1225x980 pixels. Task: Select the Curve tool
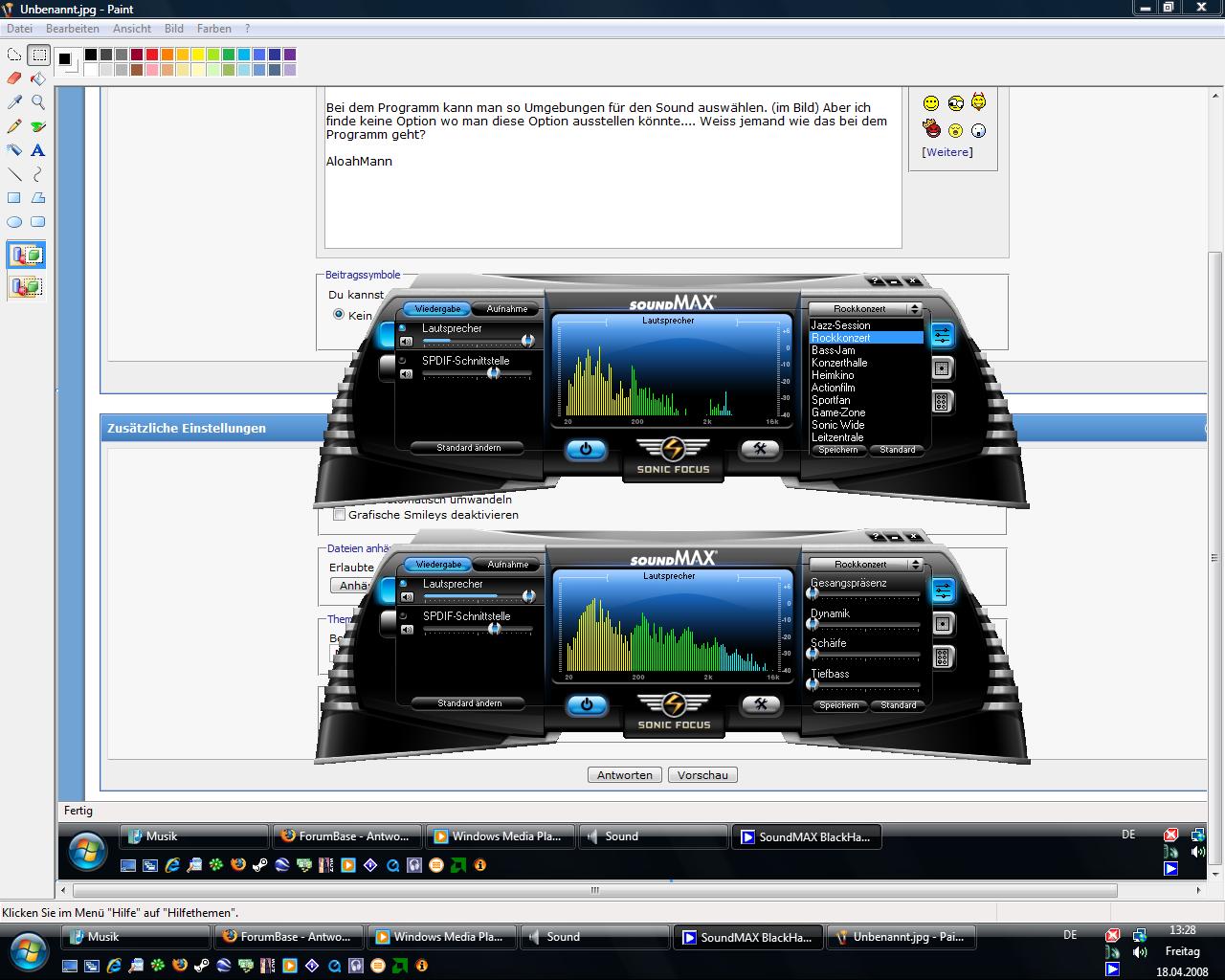tap(38, 174)
